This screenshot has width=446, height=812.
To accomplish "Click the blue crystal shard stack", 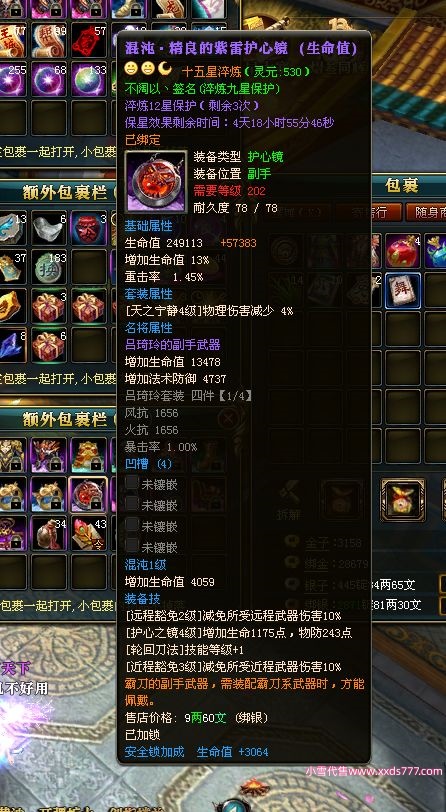I will 11,345.
